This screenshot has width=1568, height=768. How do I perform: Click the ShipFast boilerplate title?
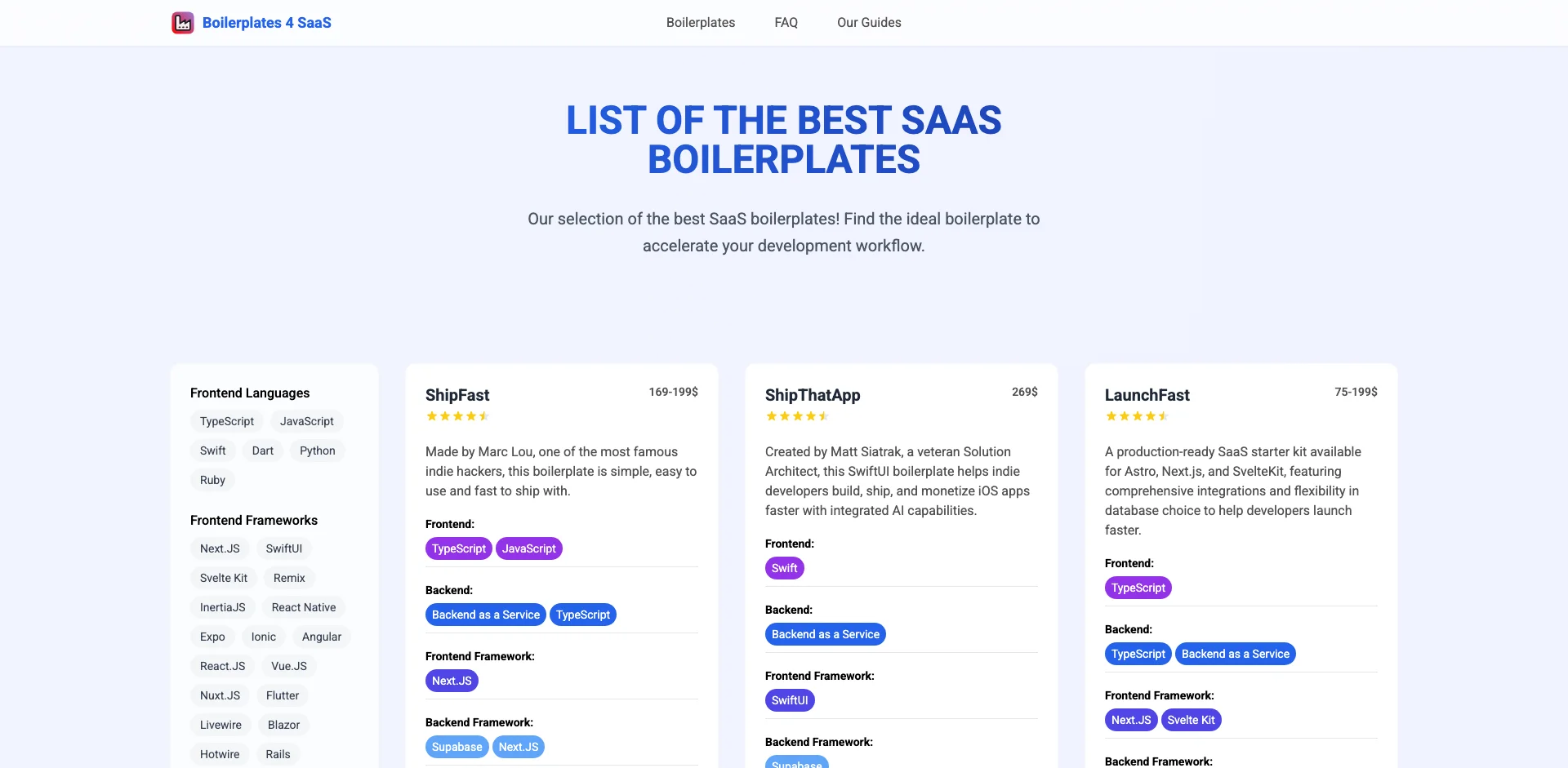pos(457,395)
